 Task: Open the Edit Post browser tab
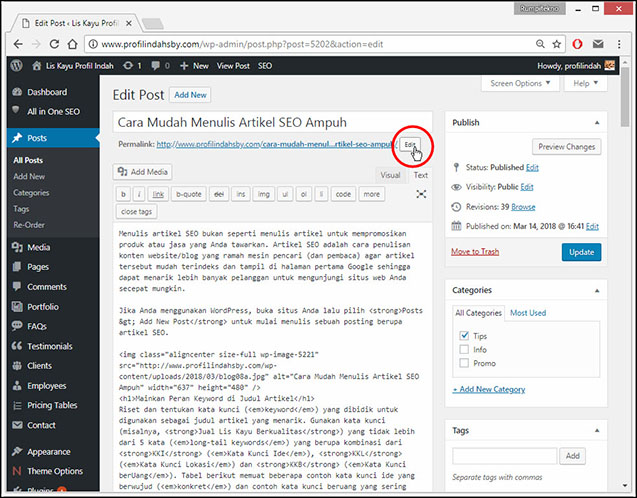click(x=76, y=23)
